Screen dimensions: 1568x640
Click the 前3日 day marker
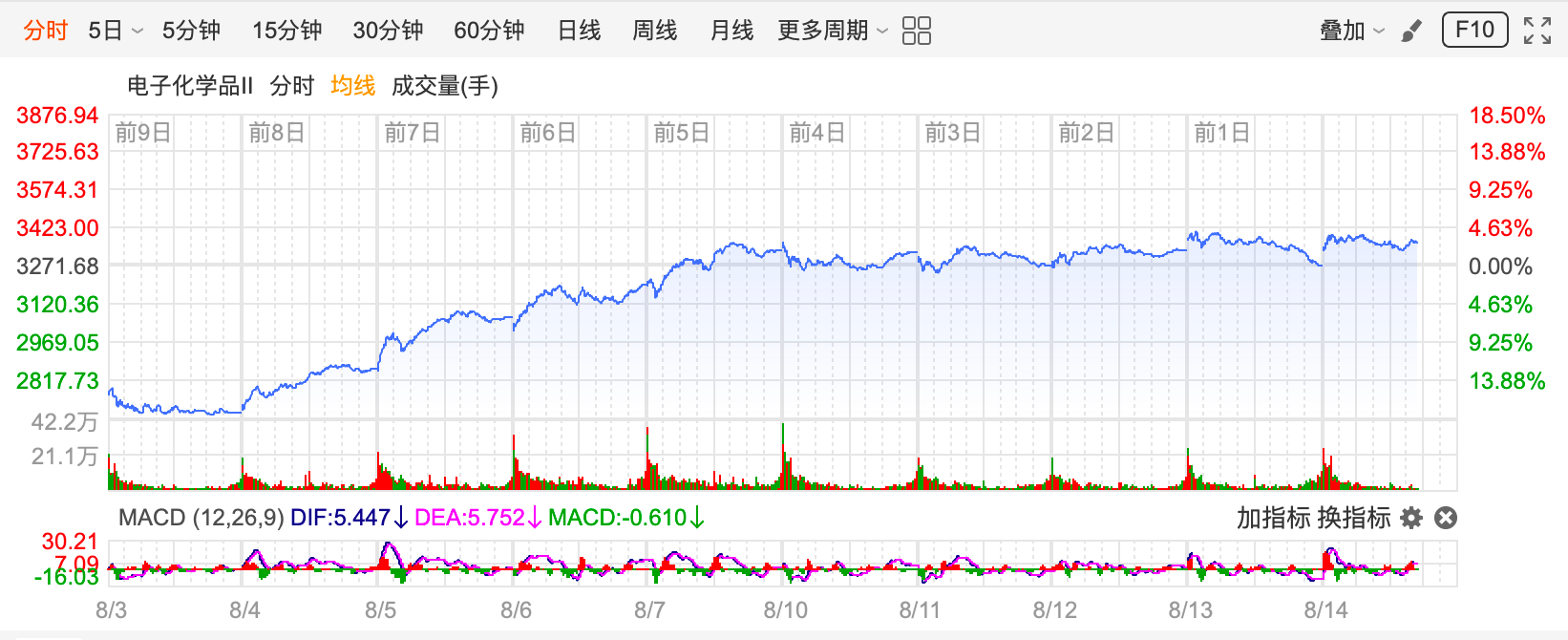[x=953, y=133]
